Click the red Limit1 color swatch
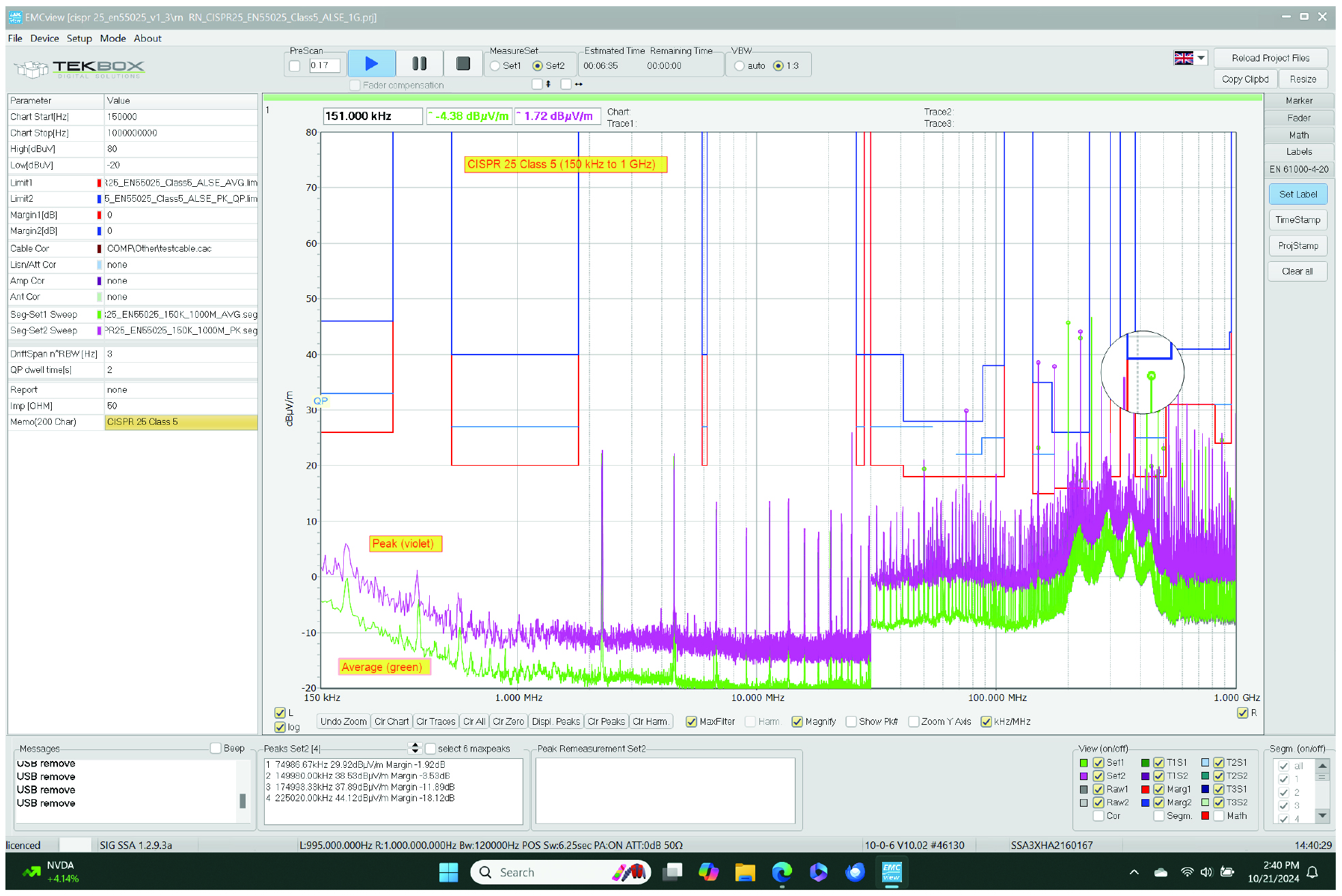 (99, 183)
